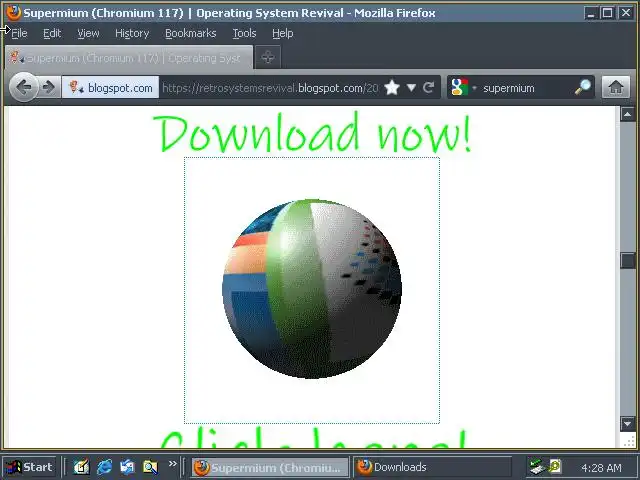Image resolution: width=640 pixels, height=480 pixels.
Task: Click the vertical scrollbar thumb
Action: pyautogui.click(x=627, y=260)
